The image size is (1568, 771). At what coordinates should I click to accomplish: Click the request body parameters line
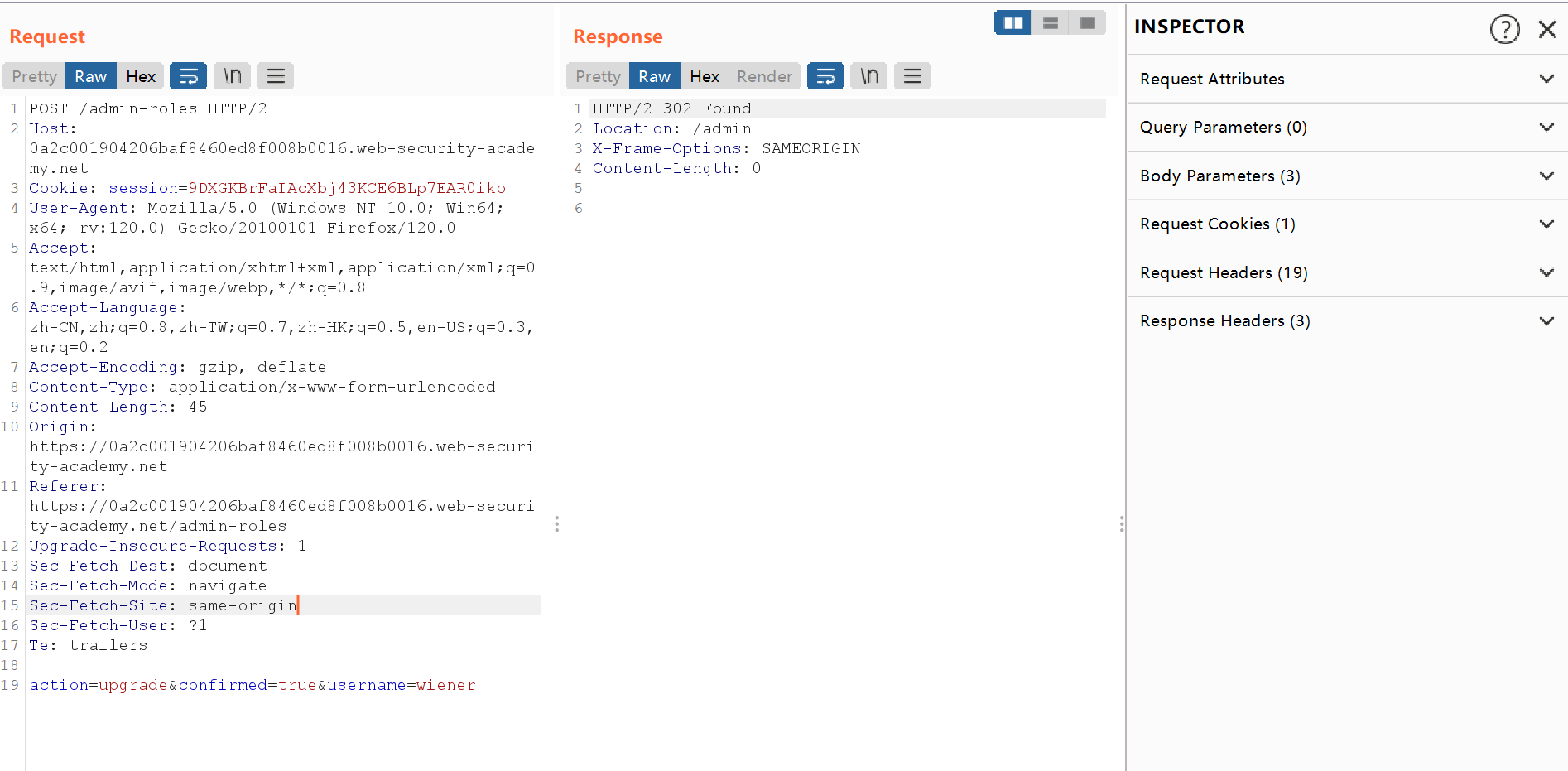point(253,685)
